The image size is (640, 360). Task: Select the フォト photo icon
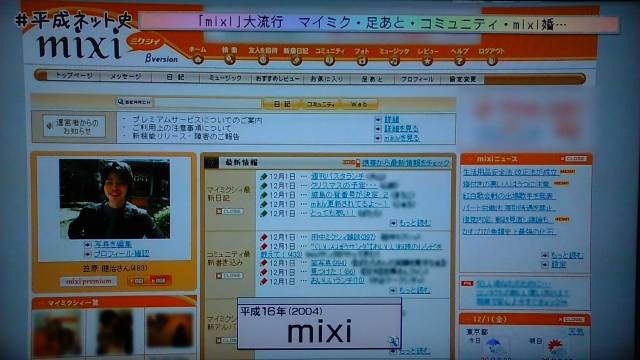[362, 61]
